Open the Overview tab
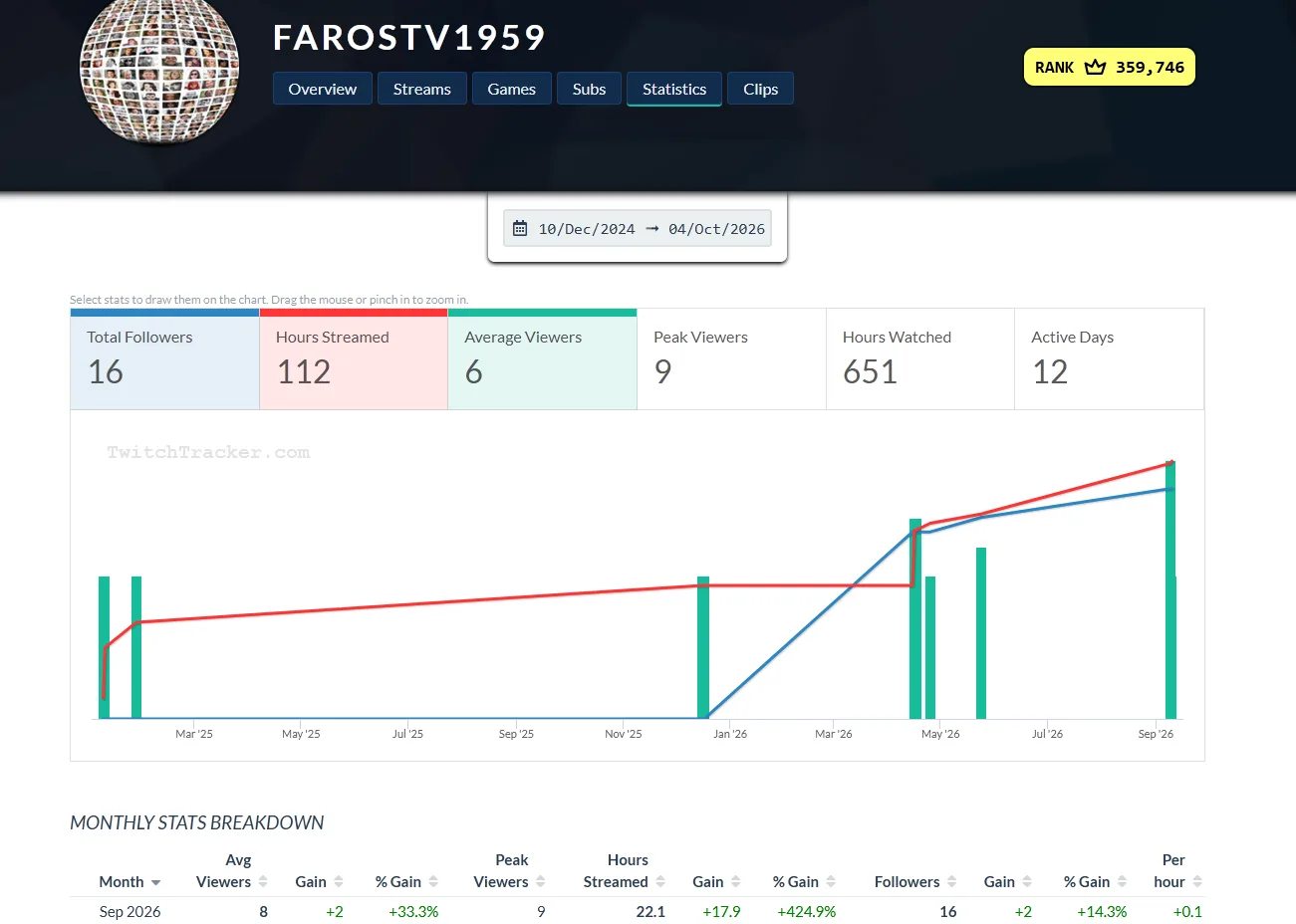This screenshot has height=924, width=1296. coord(322,89)
